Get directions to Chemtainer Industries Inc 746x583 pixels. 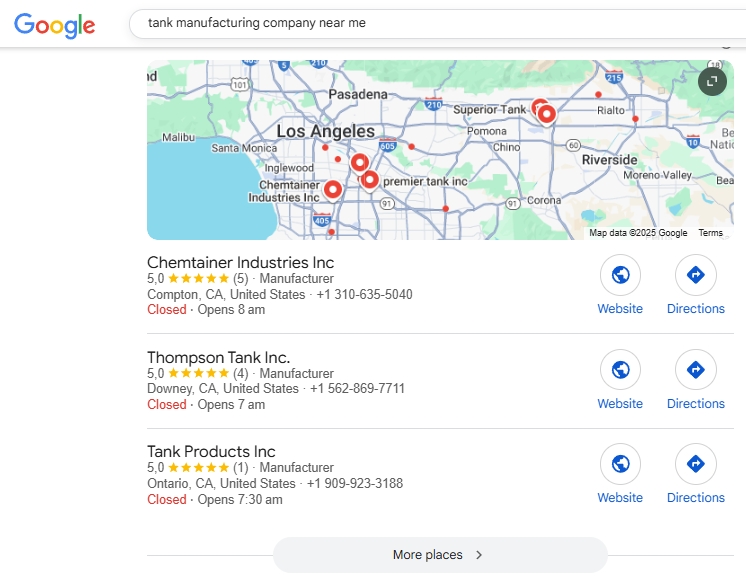[695, 275]
